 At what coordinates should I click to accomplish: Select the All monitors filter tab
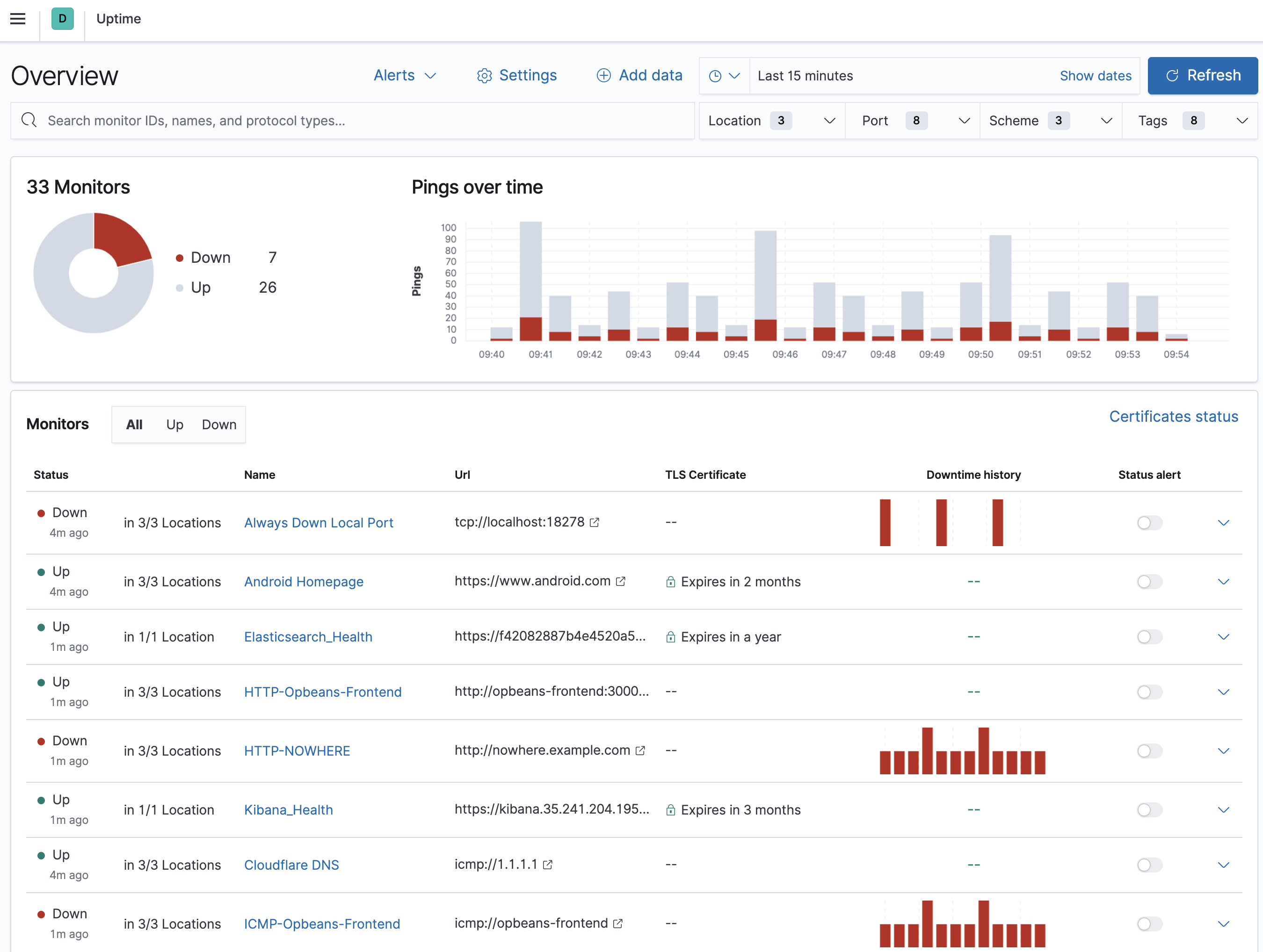pos(134,425)
